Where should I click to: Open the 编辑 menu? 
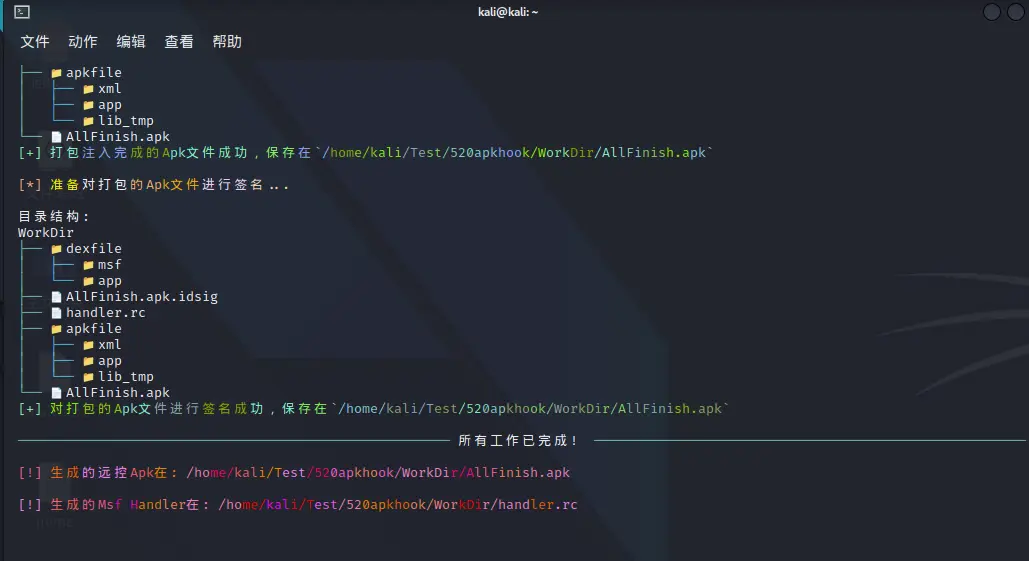pyautogui.click(x=131, y=42)
